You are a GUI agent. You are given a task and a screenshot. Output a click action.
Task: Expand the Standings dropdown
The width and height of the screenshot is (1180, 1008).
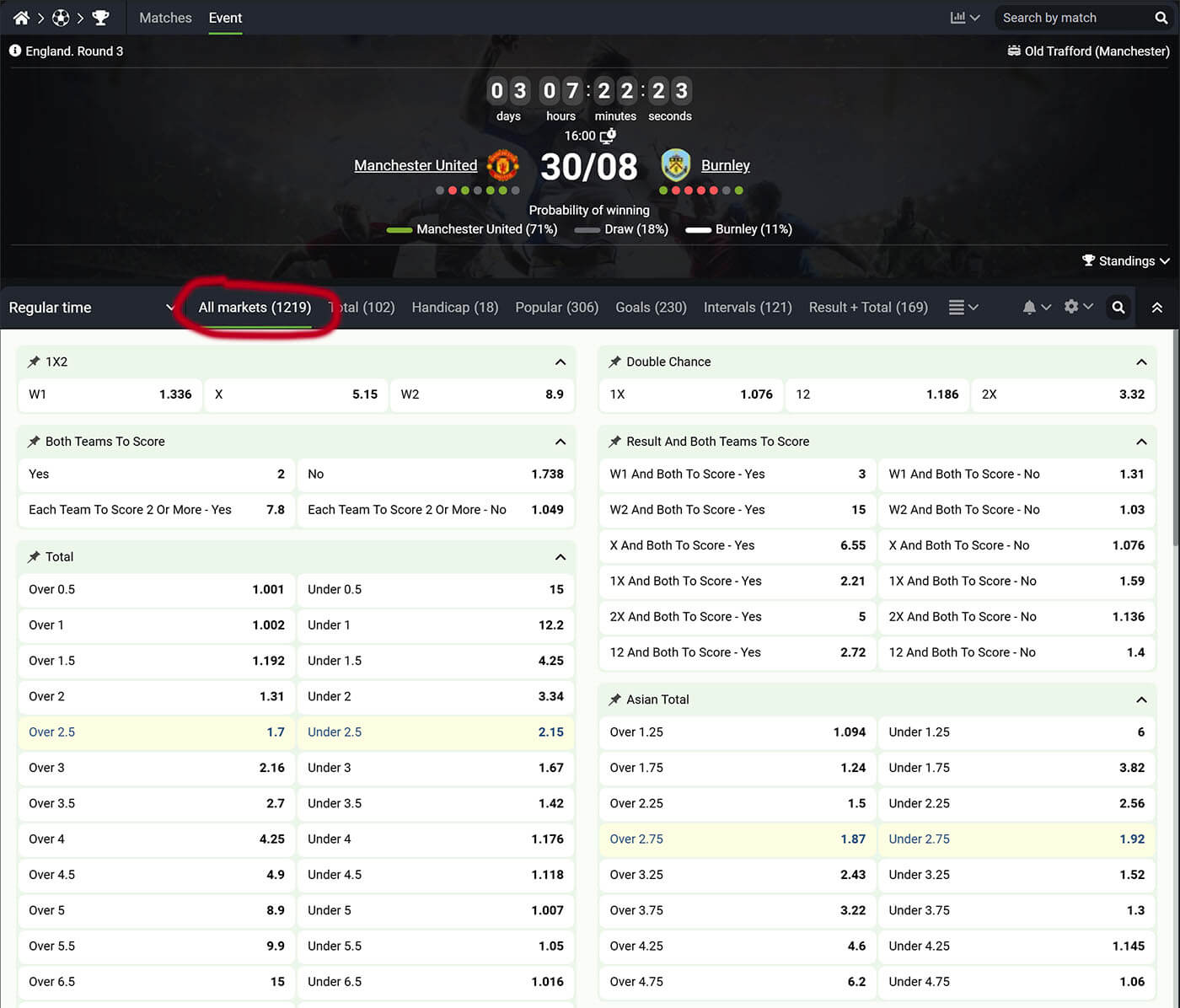click(x=1126, y=261)
